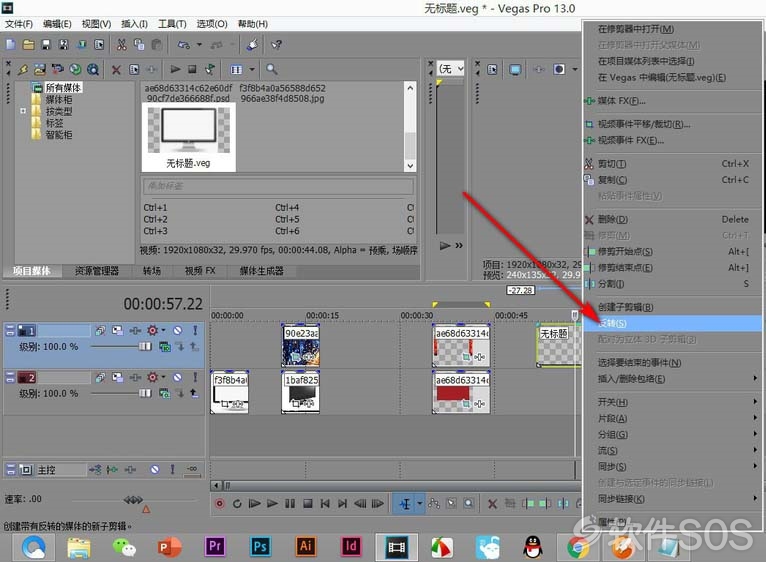Switch to 视频 FX tab
This screenshot has height=562, width=766.
point(200,271)
